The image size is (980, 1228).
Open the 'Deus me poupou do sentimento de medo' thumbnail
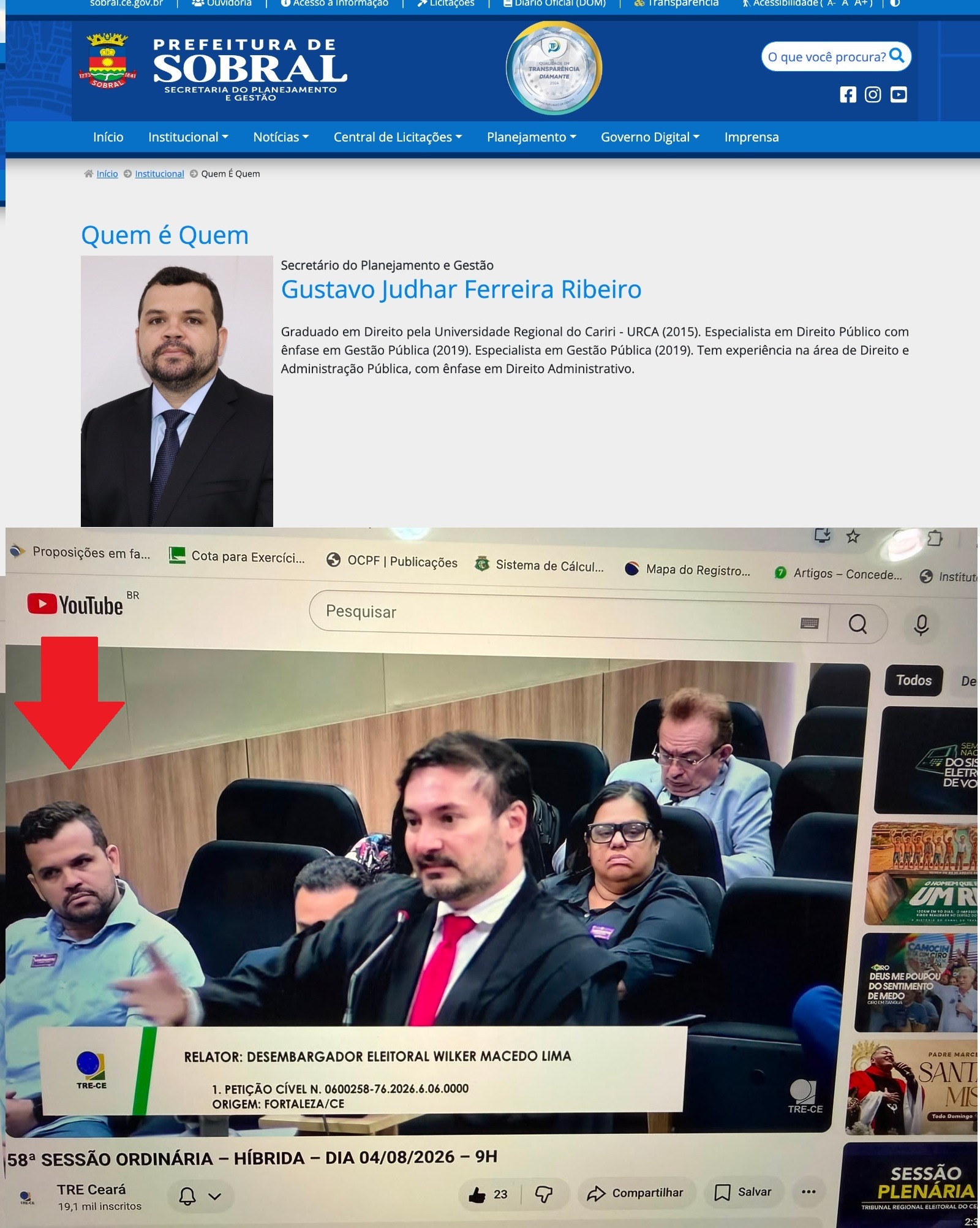(x=916, y=982)
